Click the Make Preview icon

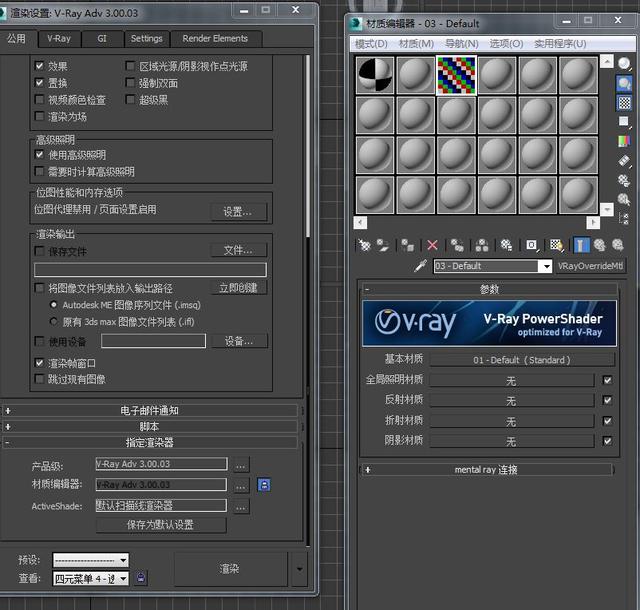[x=624, y=161]
